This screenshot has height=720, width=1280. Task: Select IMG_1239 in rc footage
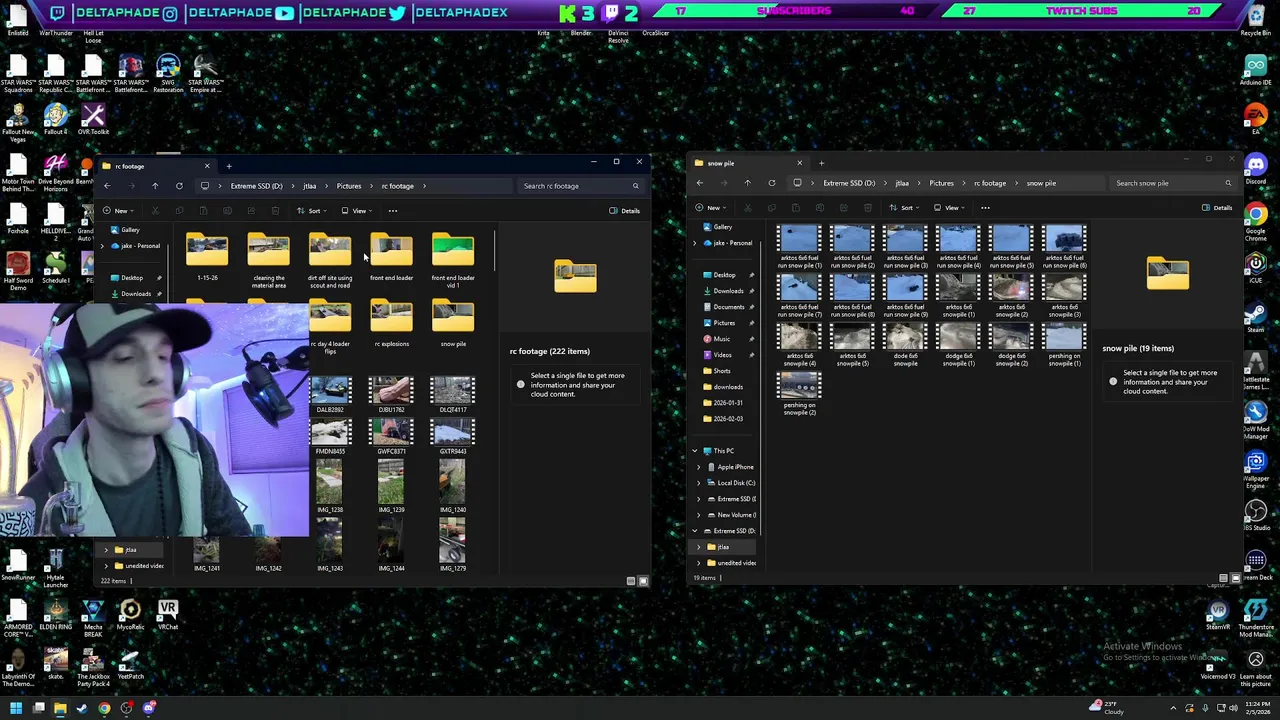[391, 488]
